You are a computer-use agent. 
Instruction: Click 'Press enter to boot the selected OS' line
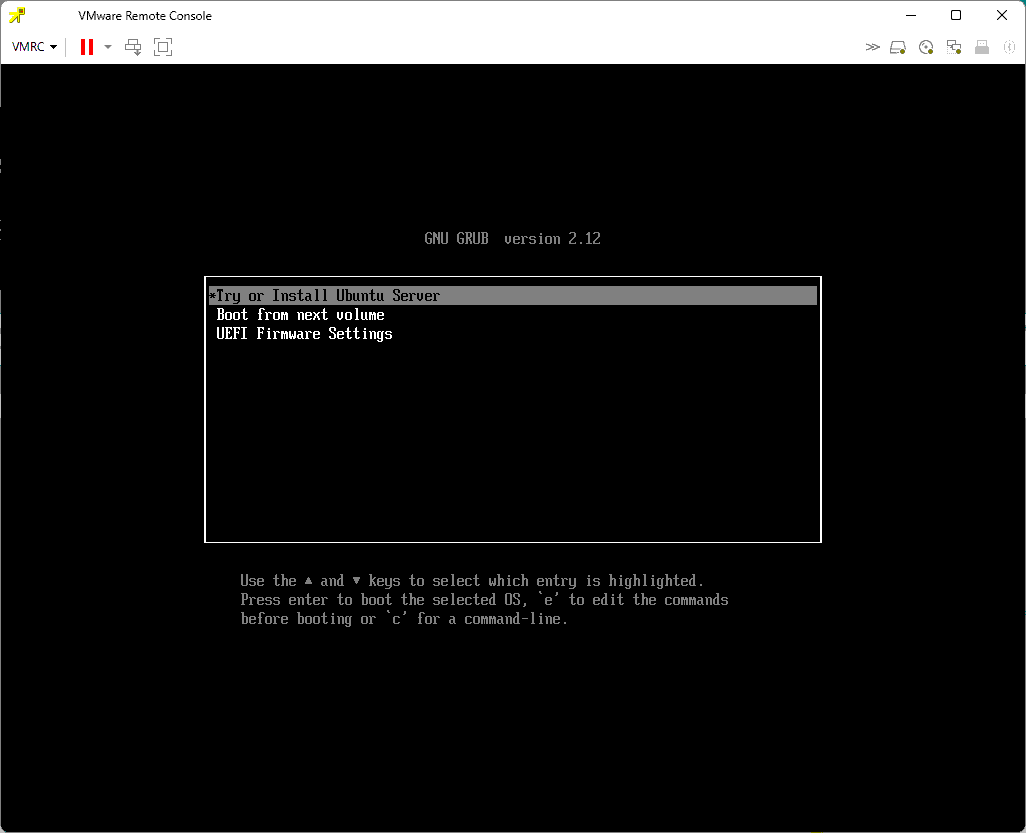click(x=484, y=600)
